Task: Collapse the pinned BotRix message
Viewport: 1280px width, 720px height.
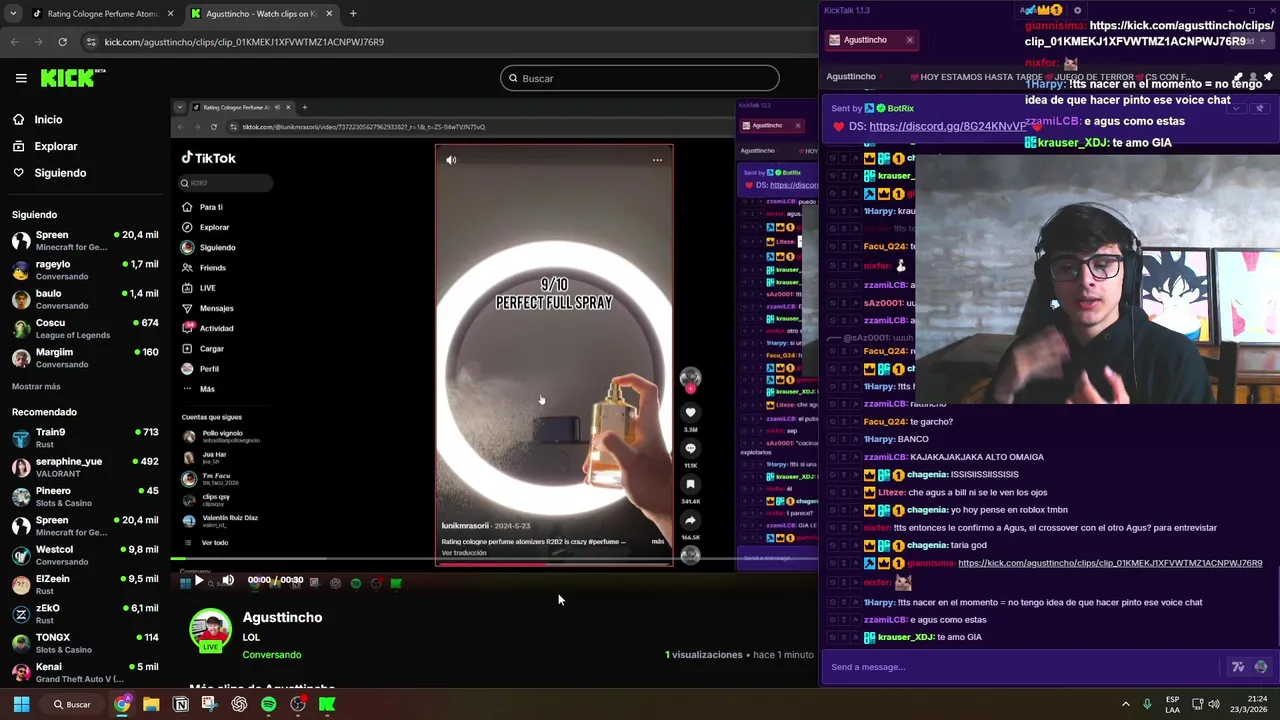Action: tap(1238, 108)
